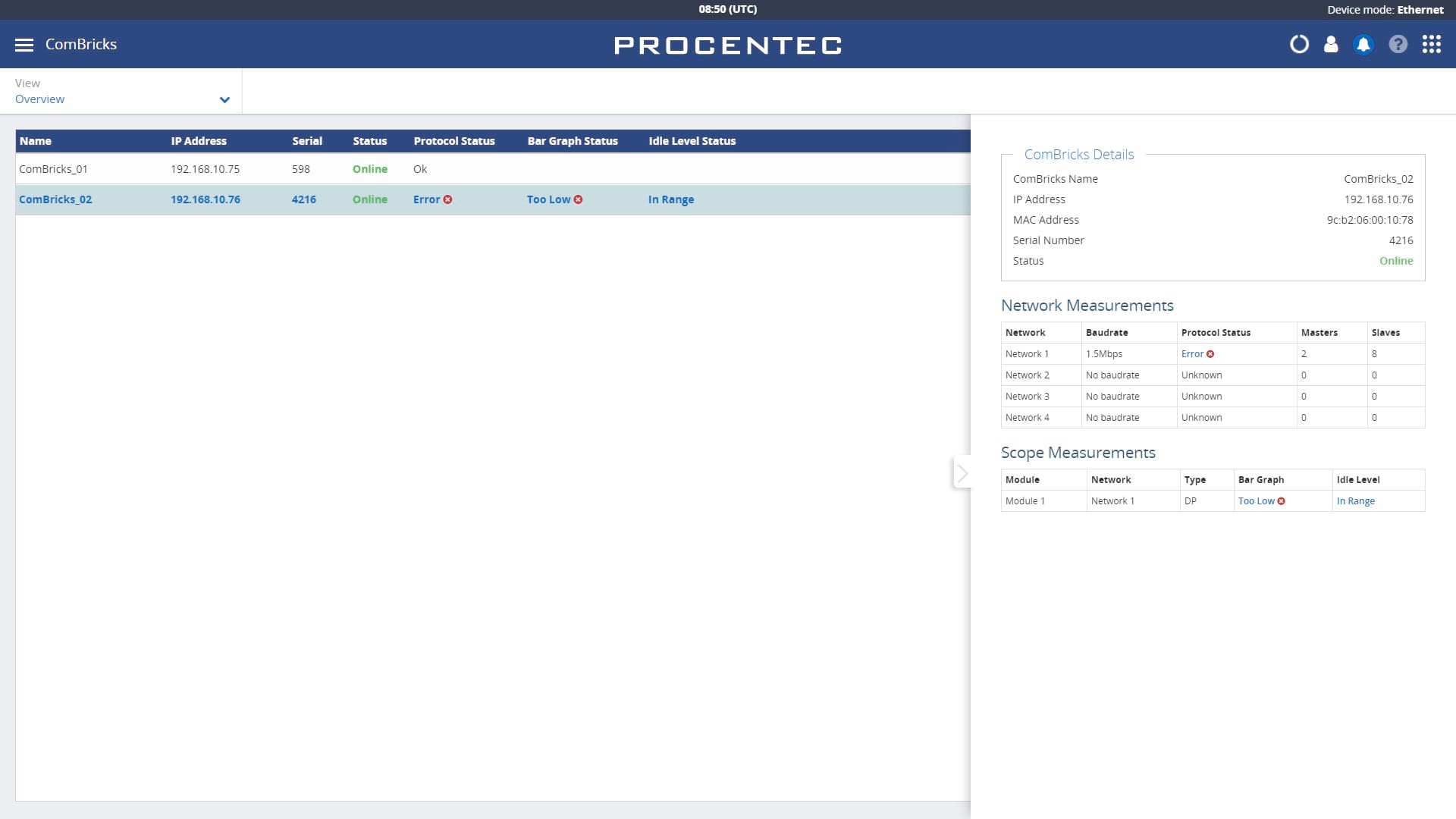Open the apps grid icon
This screenshot has width=1456, height=819.
pos(1431,44)
